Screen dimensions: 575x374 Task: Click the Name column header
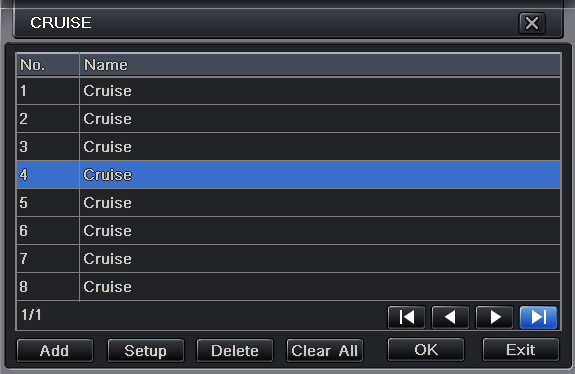(x=320, y=65)
